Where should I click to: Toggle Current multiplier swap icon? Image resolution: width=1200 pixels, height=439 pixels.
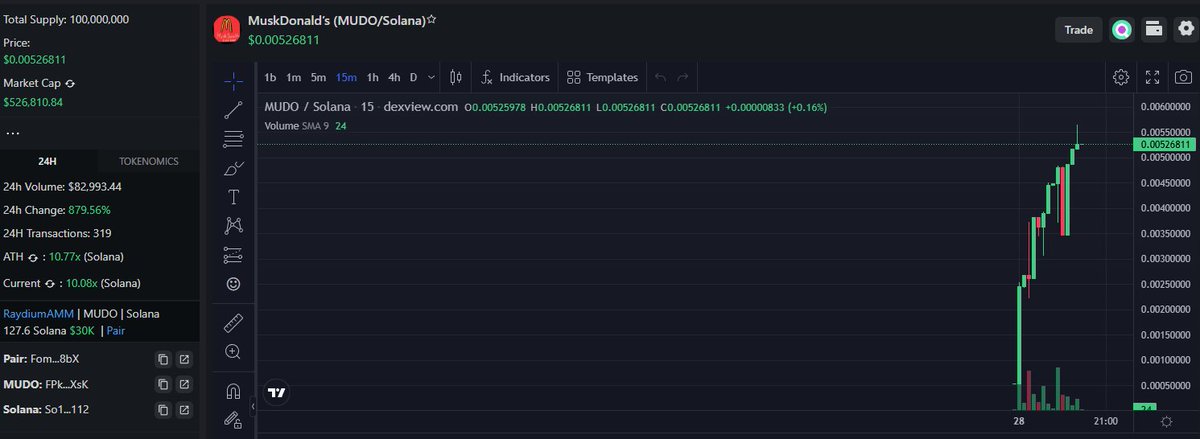(51, 283)
